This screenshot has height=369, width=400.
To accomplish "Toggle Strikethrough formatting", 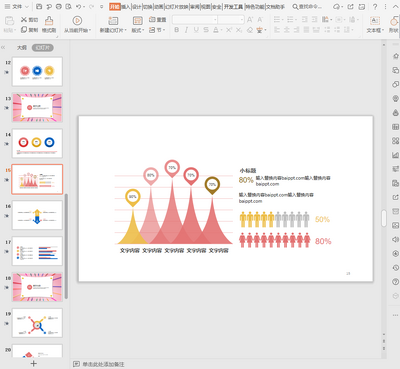I will tap(206, 30).
